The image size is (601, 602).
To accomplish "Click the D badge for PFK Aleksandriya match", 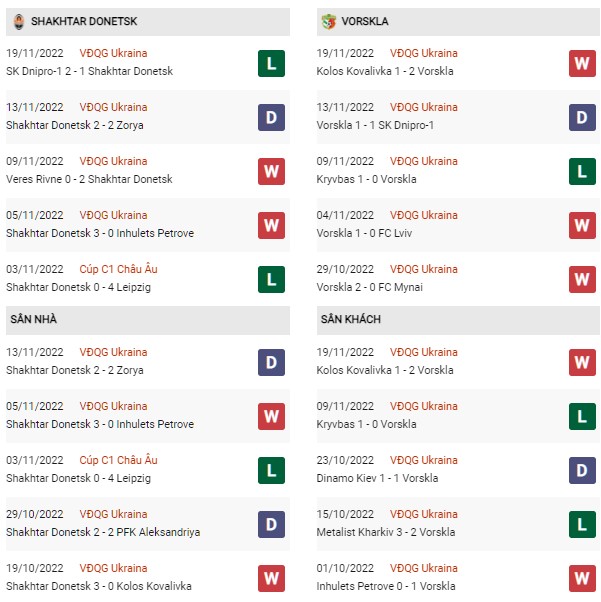I will [271, 524].
